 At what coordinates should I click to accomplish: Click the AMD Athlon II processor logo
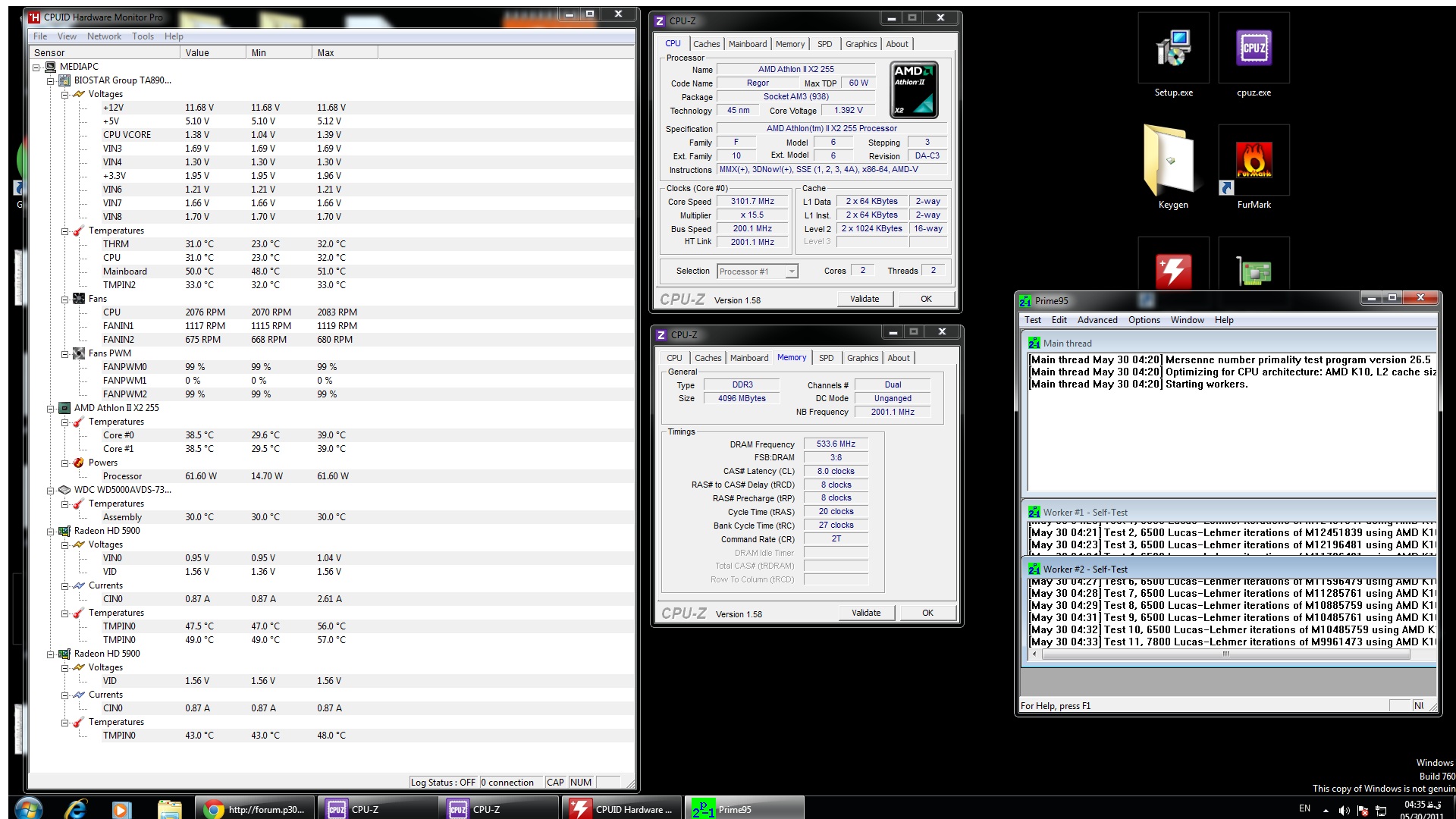click(x=913, y=89)
